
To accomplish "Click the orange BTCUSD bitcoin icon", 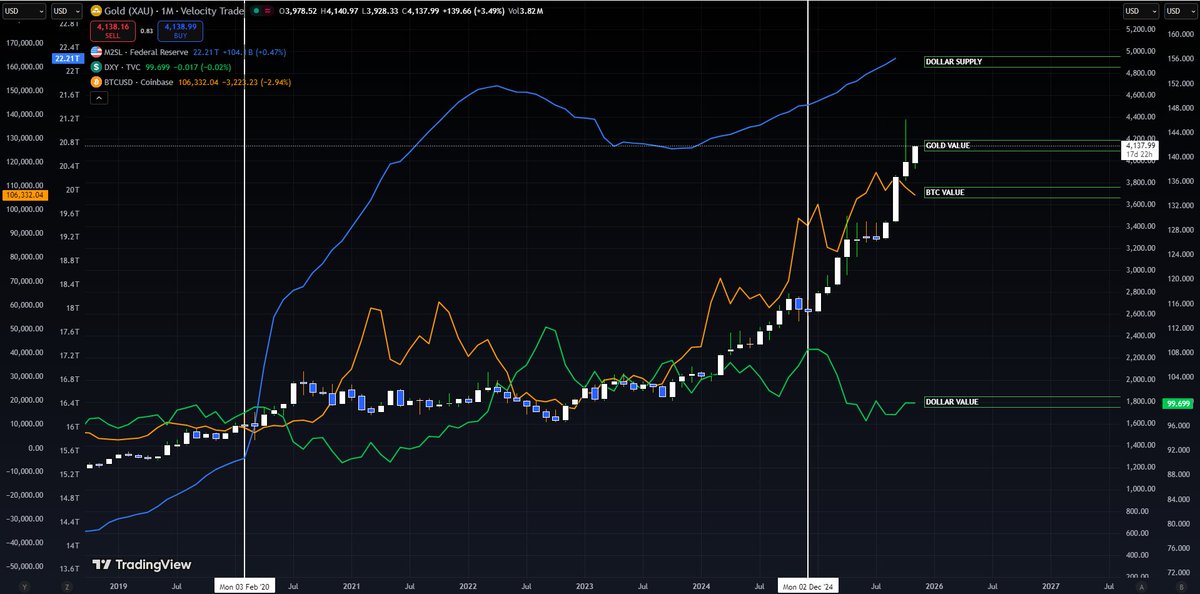I will [x=96, y=83].
